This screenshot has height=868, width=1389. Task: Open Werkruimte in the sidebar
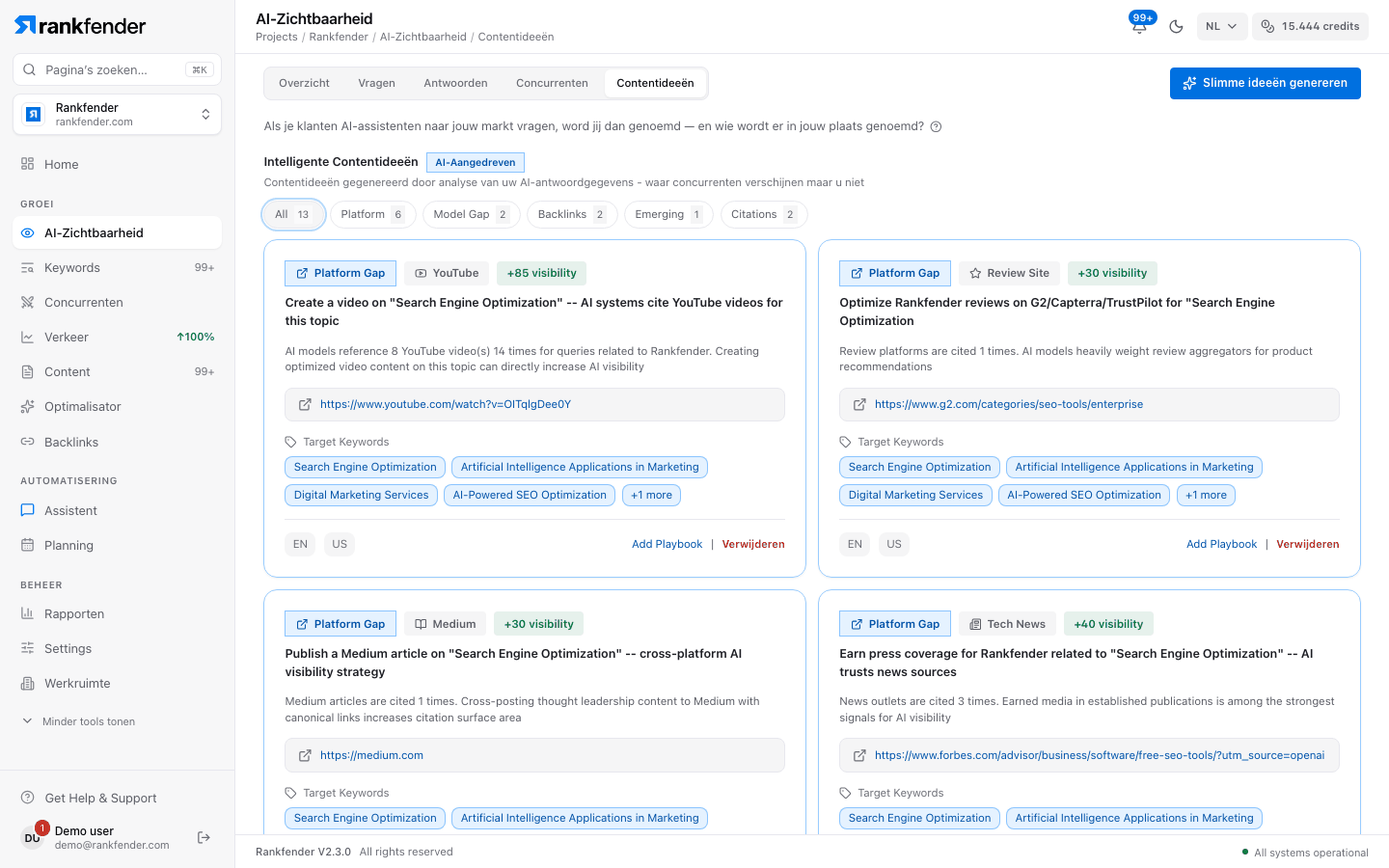(117, 684)
